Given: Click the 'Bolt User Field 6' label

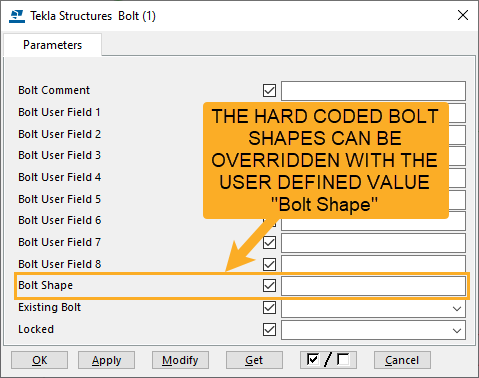Looking at the screenshot, I should click(x=59, y=220).
